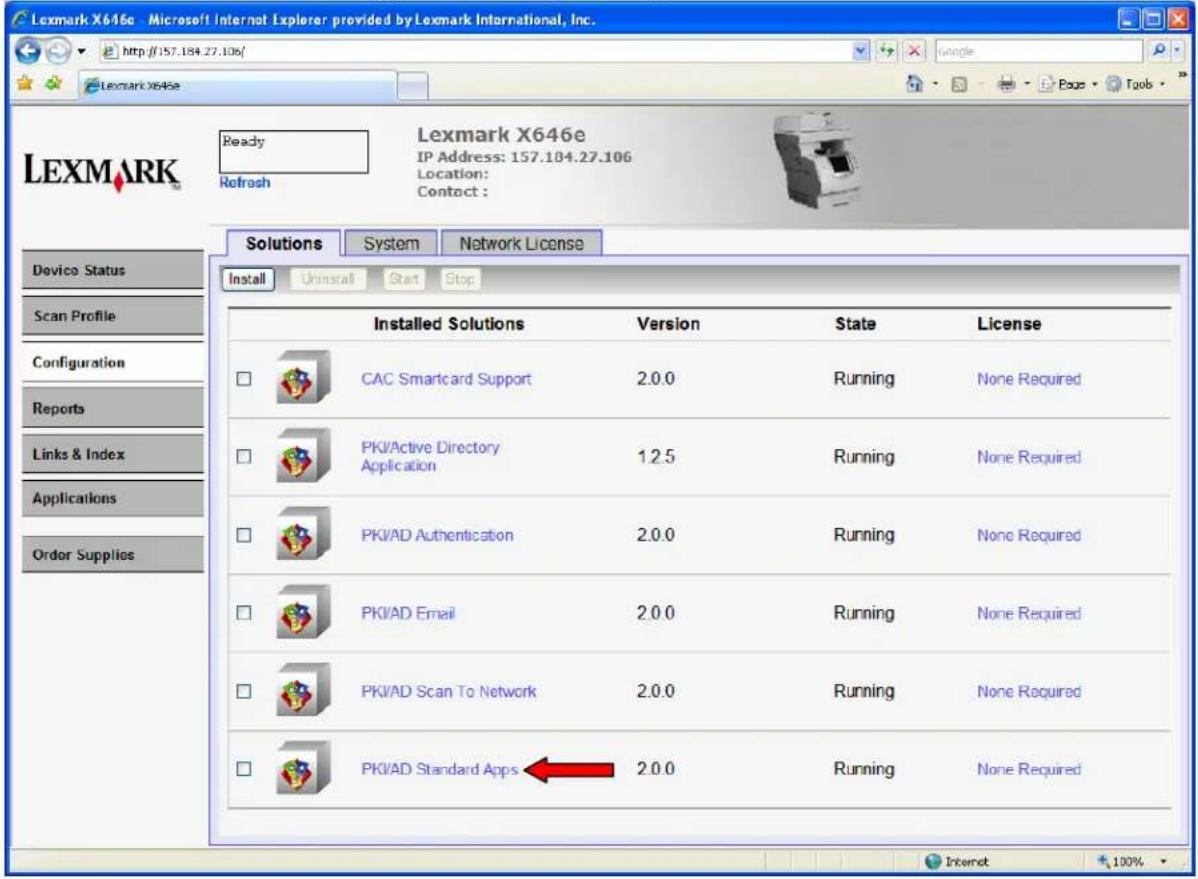Viewport: 1198px width, 879px height.
Task: Click the Add to Favorites icon
Action: pos(53,83)
